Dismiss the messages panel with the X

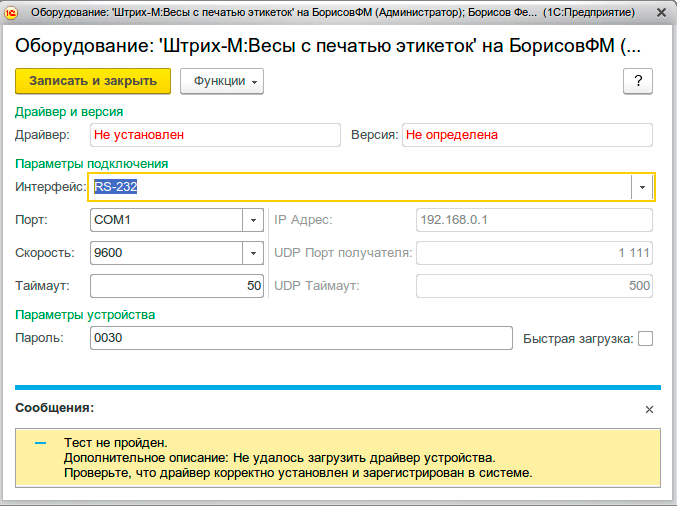(649, 409)
